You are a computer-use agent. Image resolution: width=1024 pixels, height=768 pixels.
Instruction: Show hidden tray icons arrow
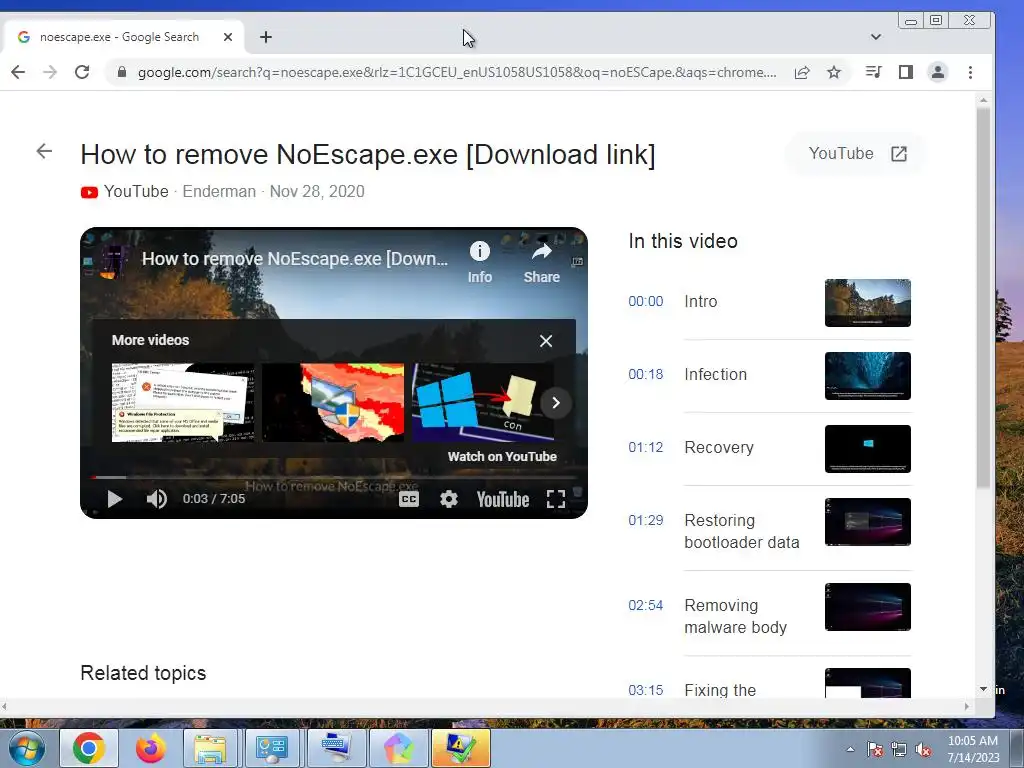(x=850, y=749)
